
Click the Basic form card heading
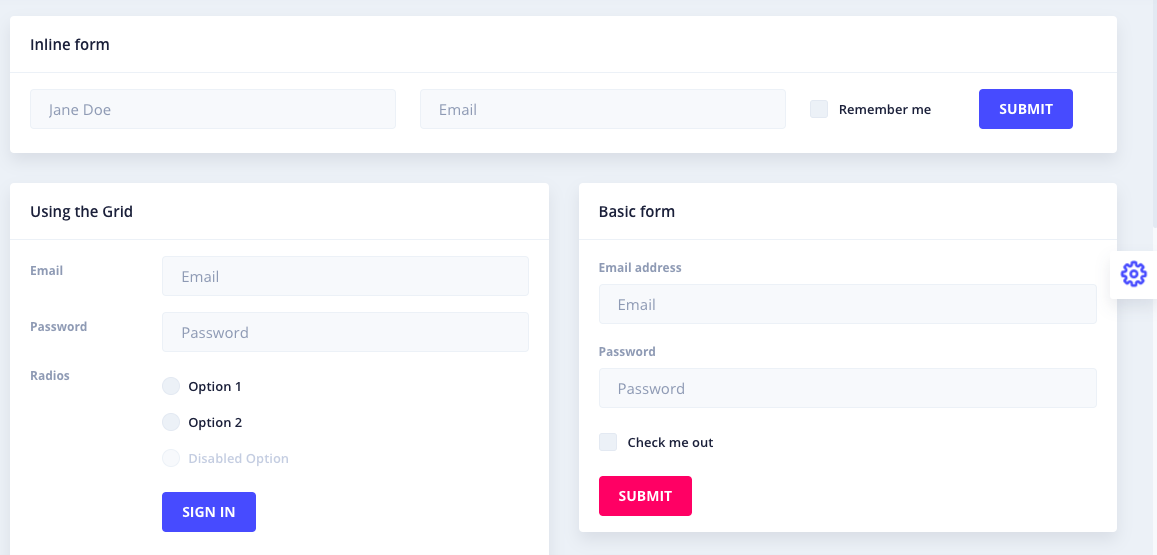coord(636,212)
